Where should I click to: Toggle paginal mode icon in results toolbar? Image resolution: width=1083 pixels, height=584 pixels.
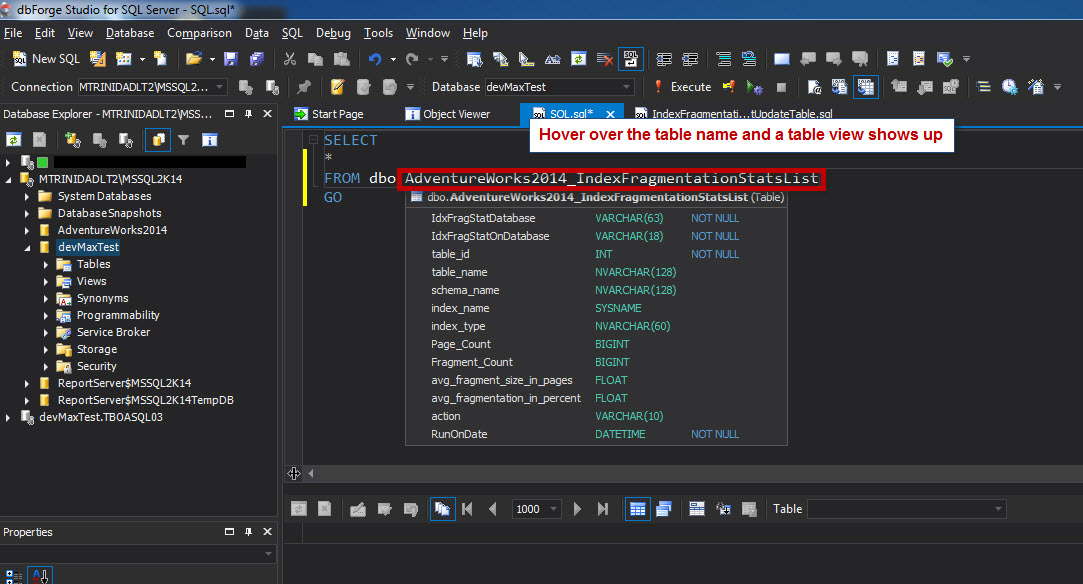442,509
